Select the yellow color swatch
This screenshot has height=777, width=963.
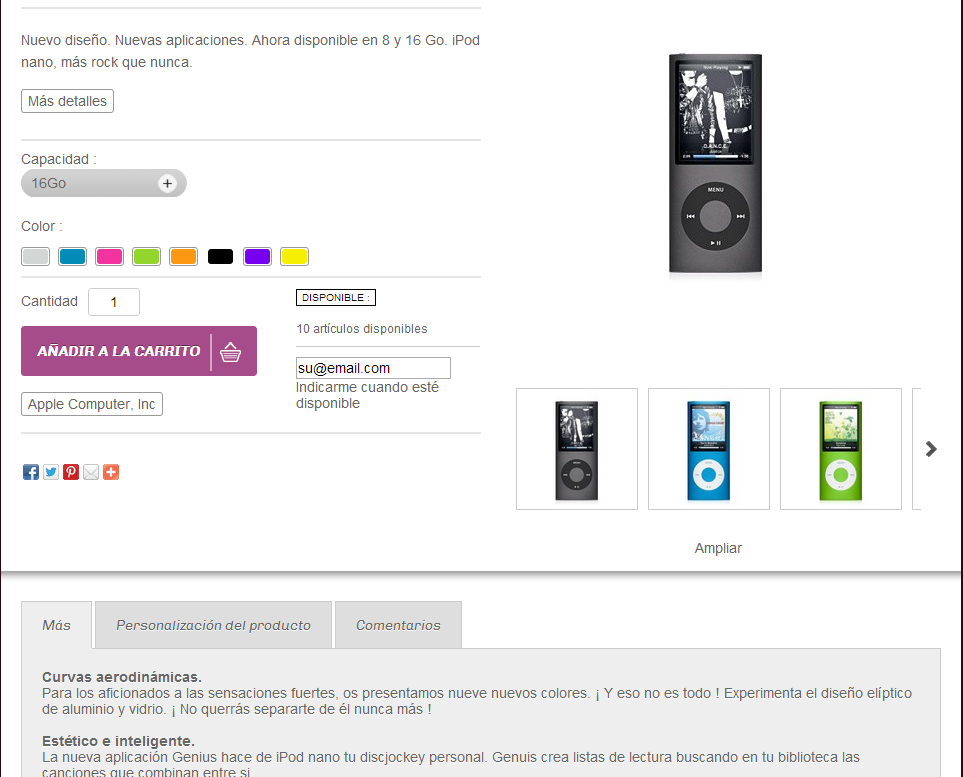coord(294,256)
